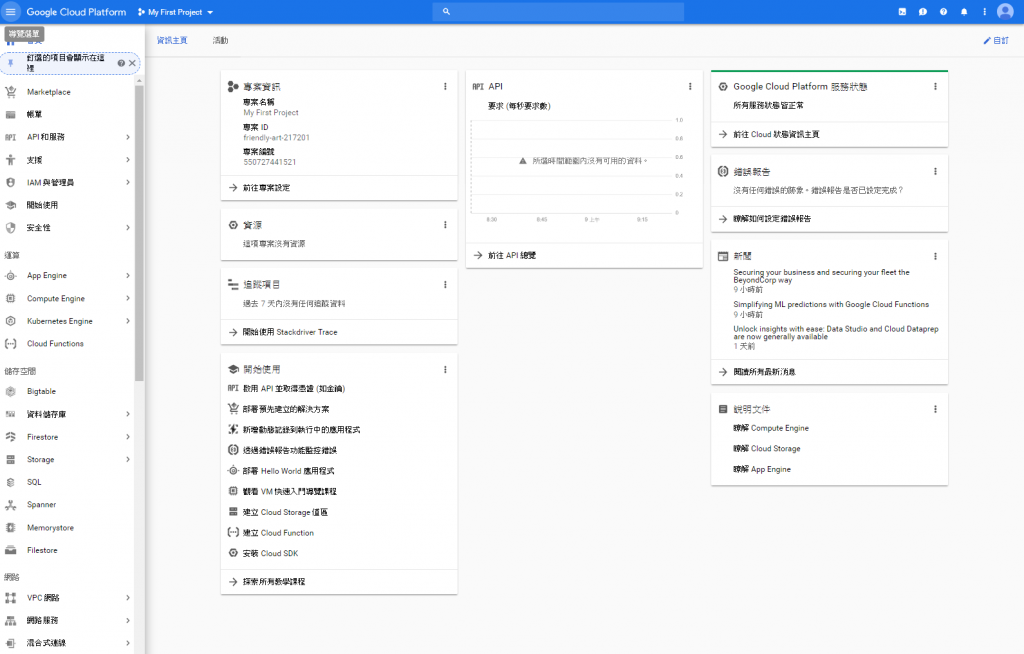The width and height of the screenshot is (1024, 654).
Task: Click 前往專案設定 link
Action: point(266,188)
